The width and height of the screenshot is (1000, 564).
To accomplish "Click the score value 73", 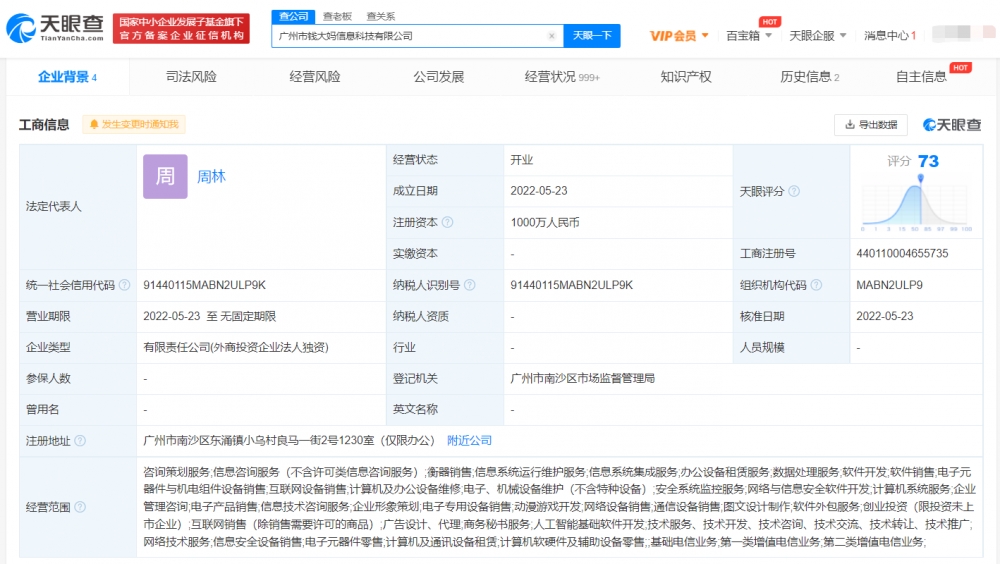I will click(x=929, y=161).
